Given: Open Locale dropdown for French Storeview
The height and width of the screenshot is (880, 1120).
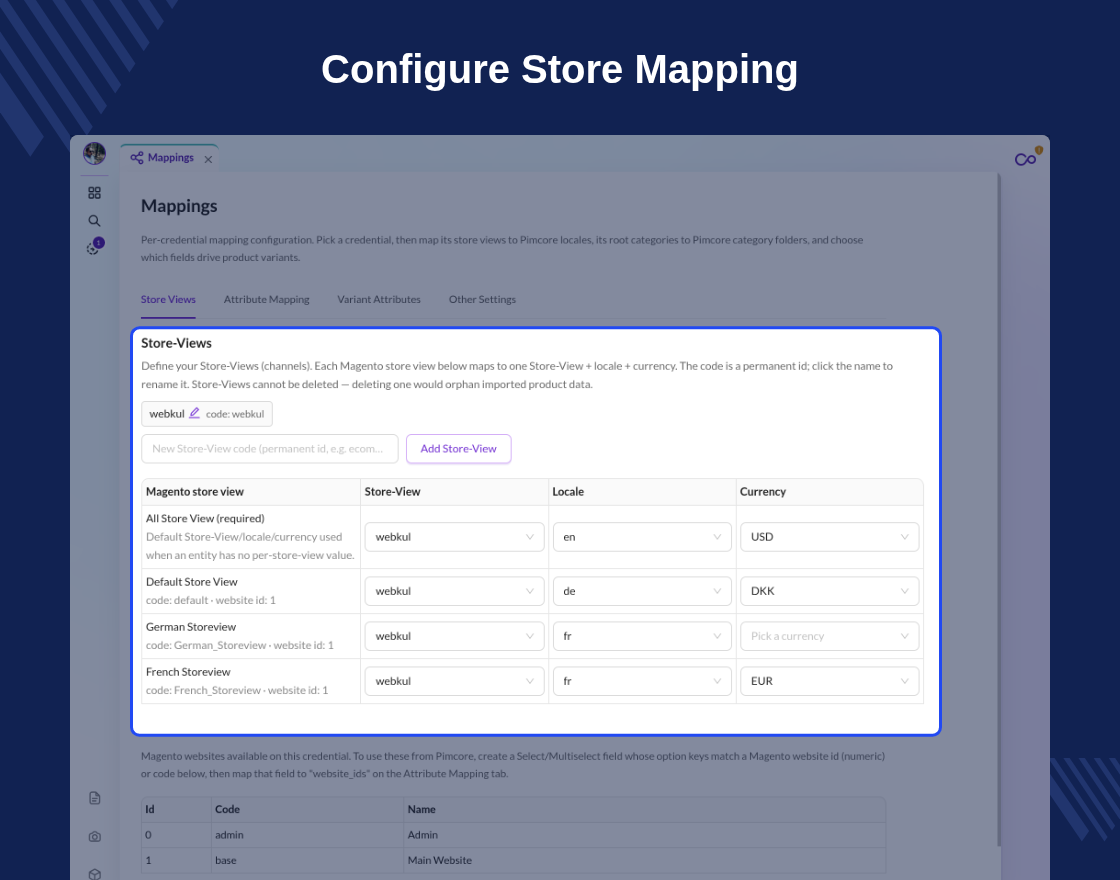Looking at the screenshot, I should 642,681.
